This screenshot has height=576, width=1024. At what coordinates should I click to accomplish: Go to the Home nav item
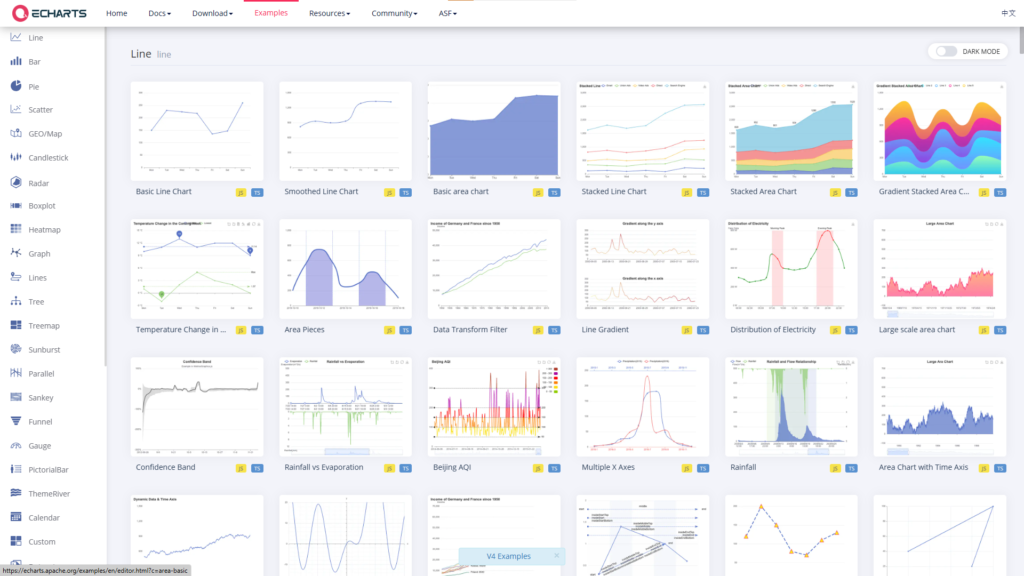click(117, 14)
